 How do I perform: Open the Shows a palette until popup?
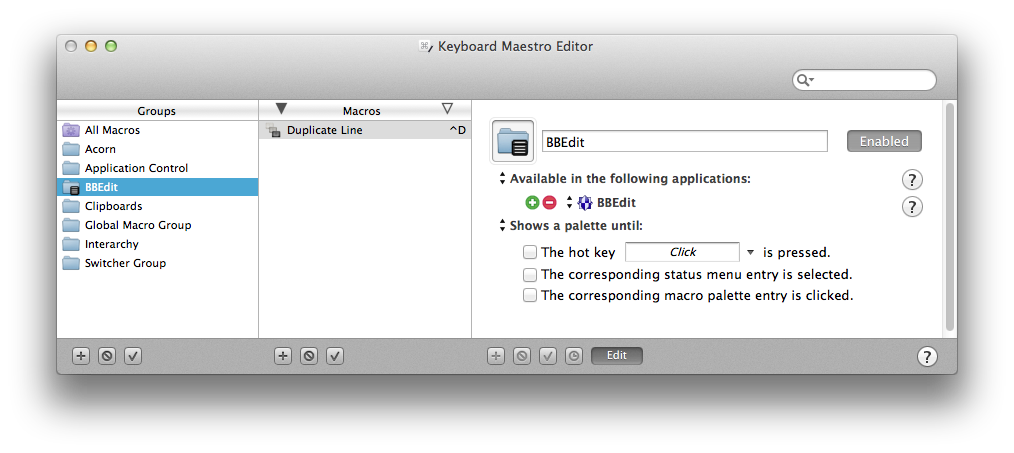(x=502, y=226)
